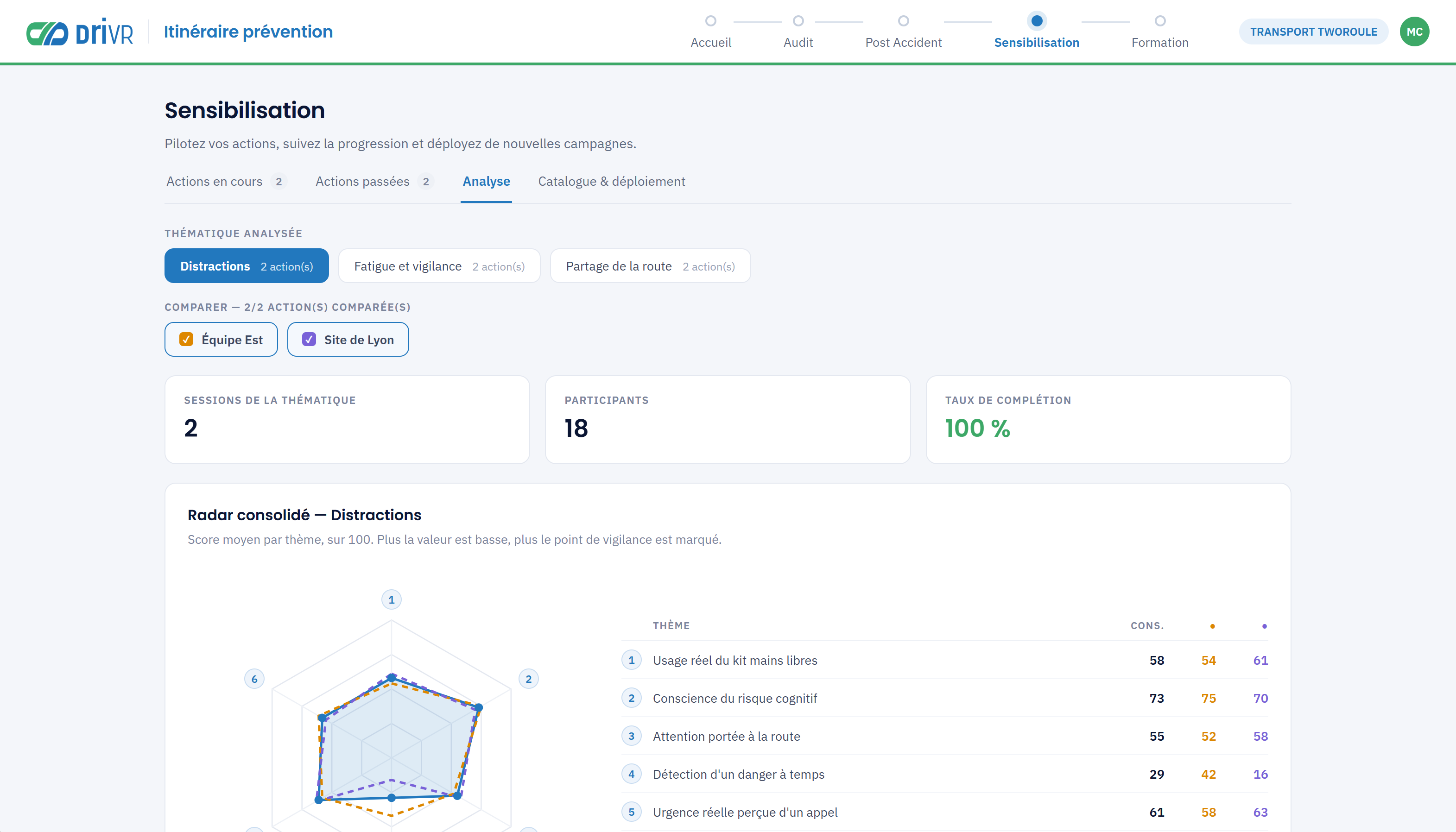Click radar axis badge 6
The width and height of the screenshot is (1456, 832).
(254, 679)
